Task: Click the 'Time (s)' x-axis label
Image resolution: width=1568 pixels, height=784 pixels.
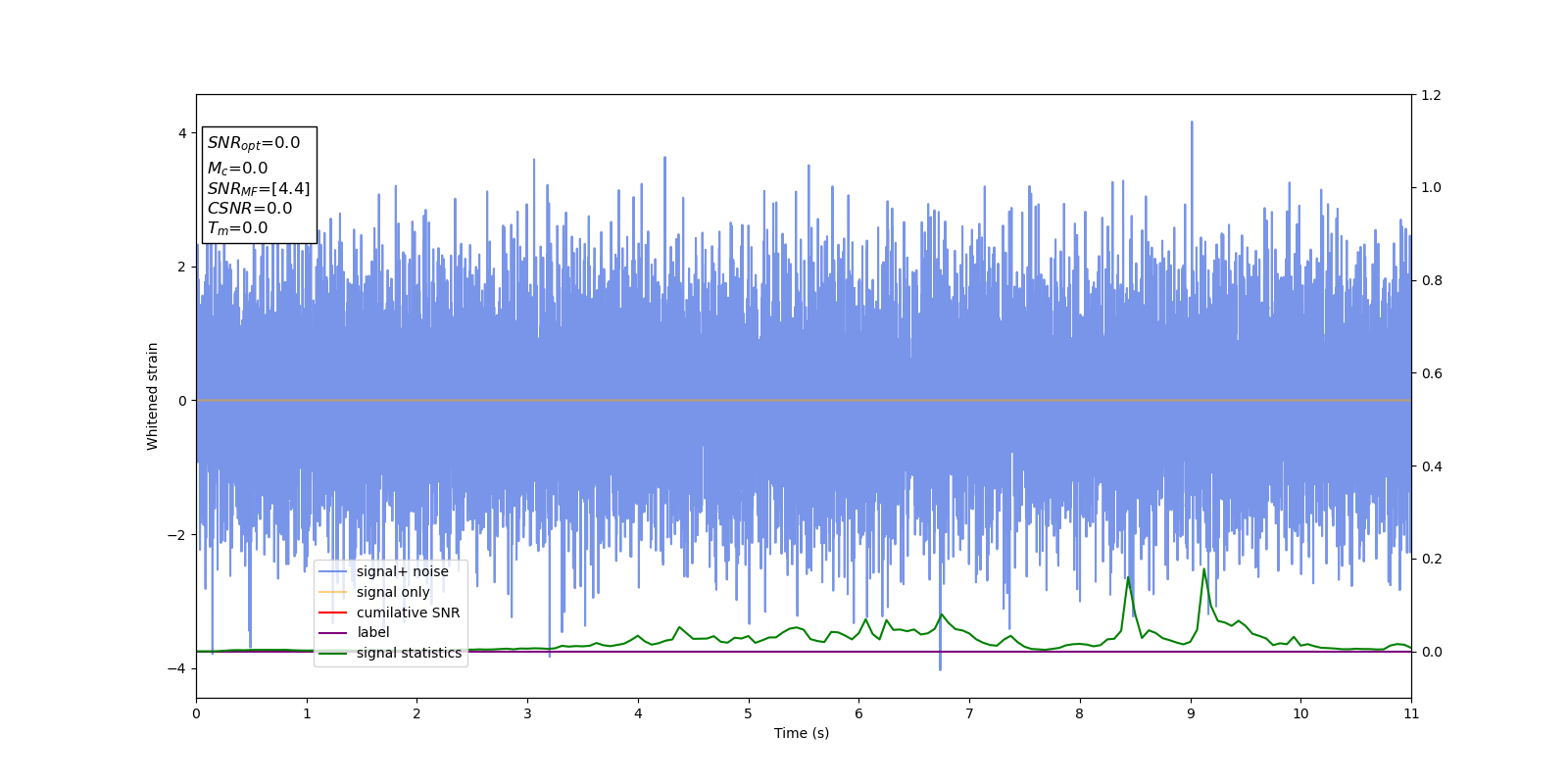Action: tap(802, 733)
